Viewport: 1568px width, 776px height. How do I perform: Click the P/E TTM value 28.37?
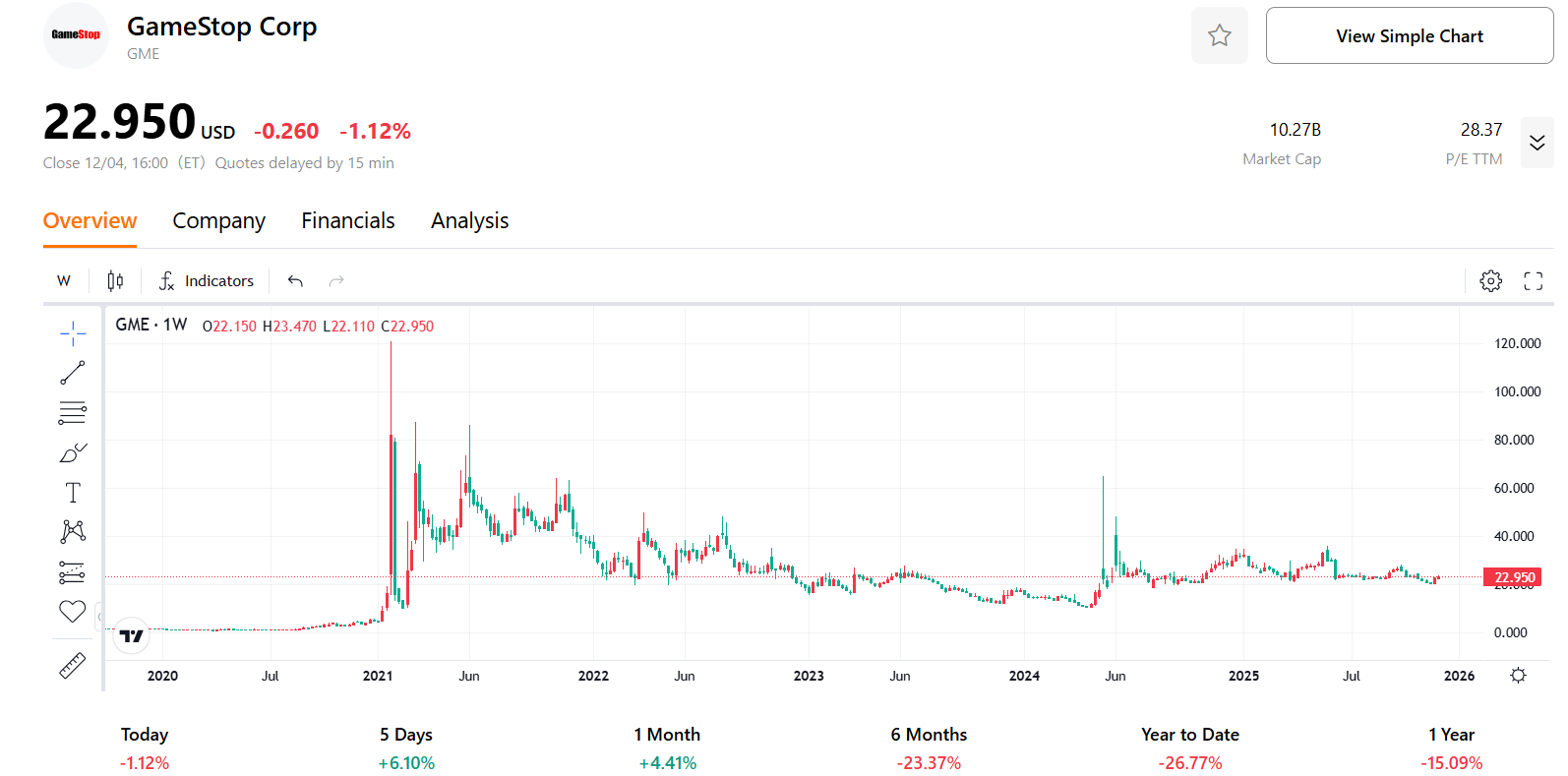point(1480,130)
